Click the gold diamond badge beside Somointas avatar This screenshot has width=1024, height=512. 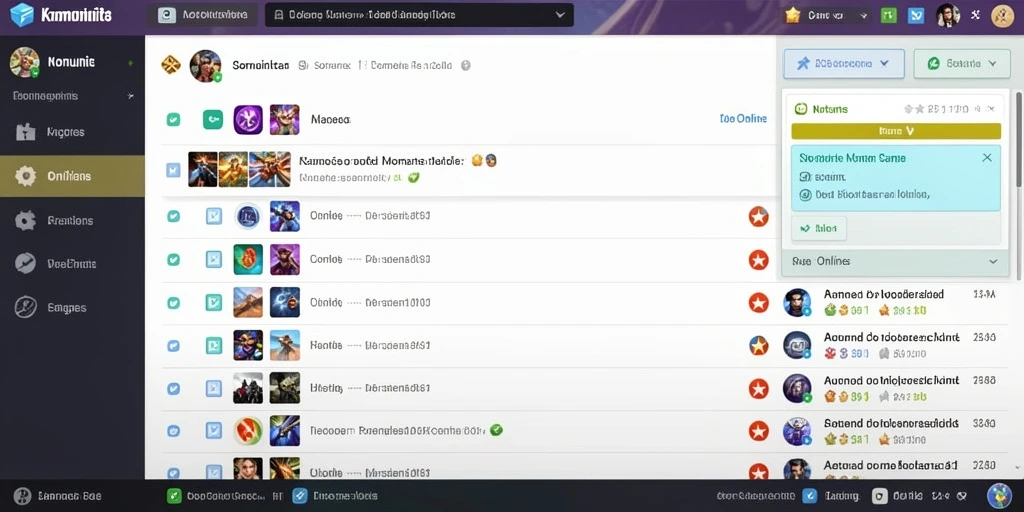pyautogui.click(x=170, y=65)
